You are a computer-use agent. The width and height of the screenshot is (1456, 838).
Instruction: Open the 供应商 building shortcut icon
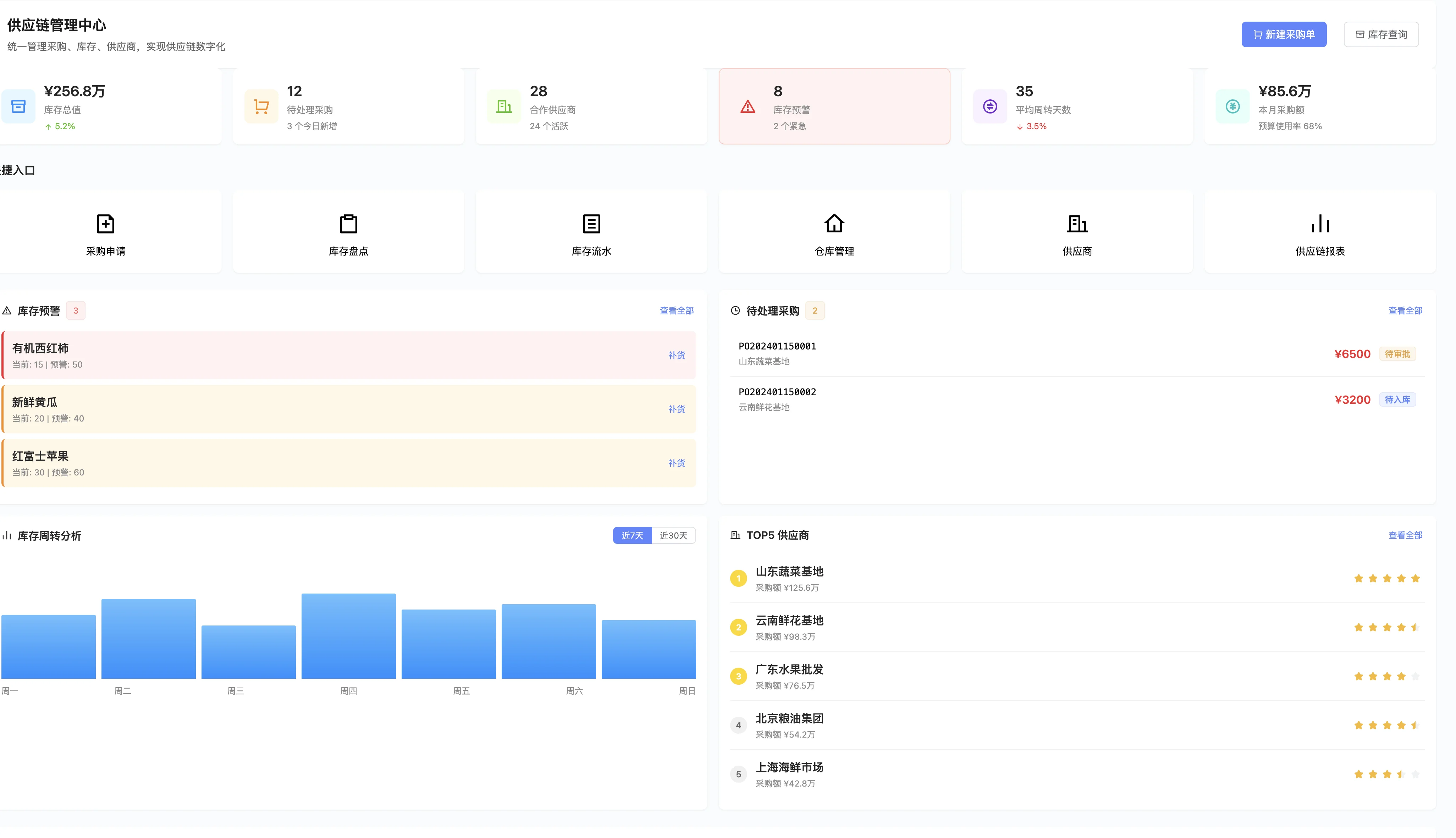click(x=1077, y=223)
